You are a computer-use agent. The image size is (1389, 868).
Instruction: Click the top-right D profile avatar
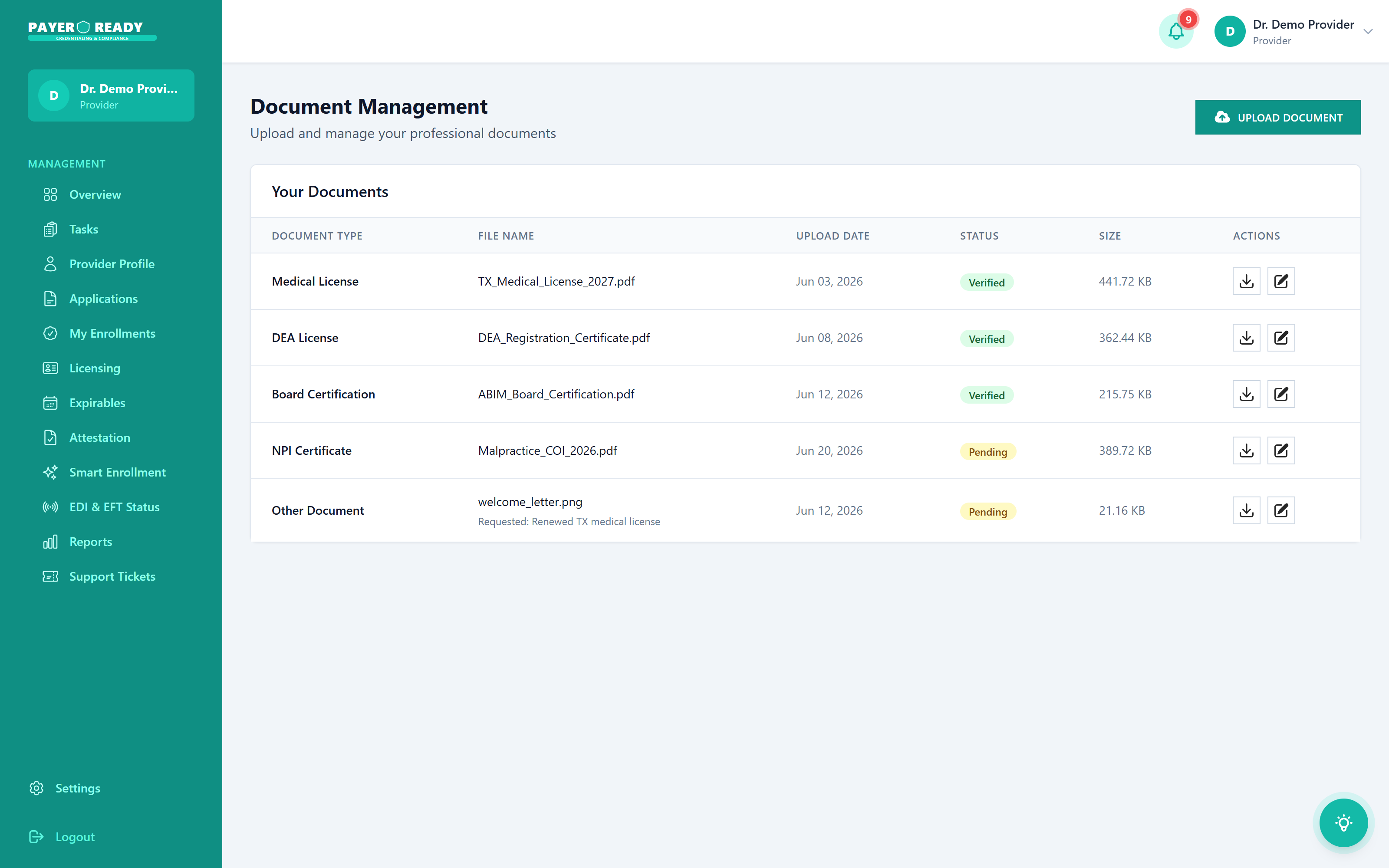pos(1229,32)
